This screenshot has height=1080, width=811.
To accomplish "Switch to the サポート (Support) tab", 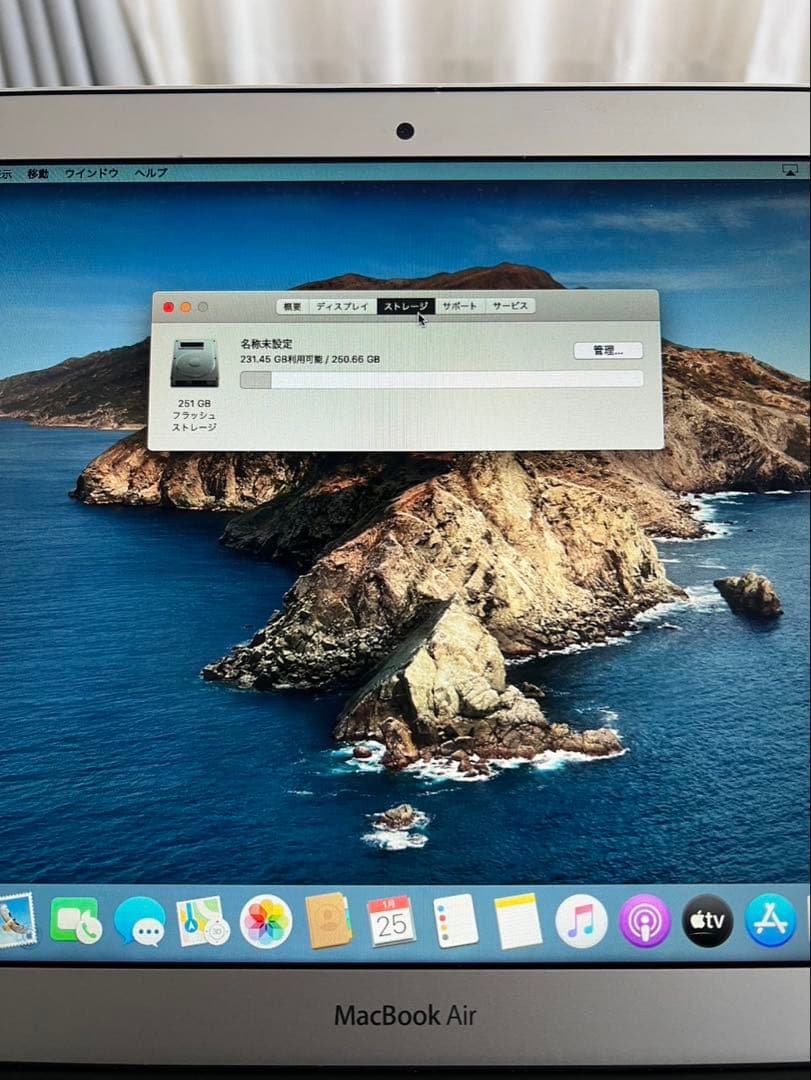I will 458,305.
